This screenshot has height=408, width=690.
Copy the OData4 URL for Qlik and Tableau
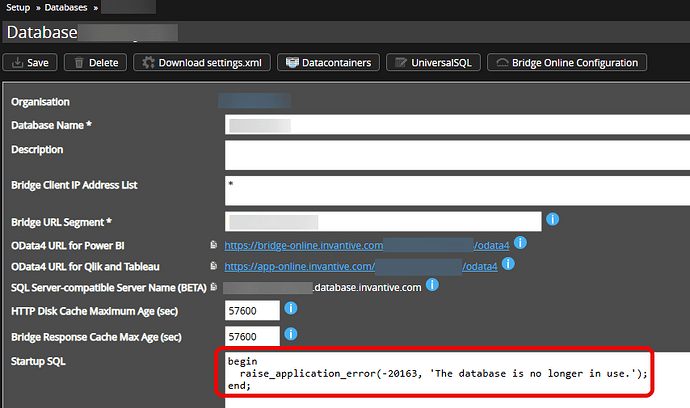[x=213, y=266]
